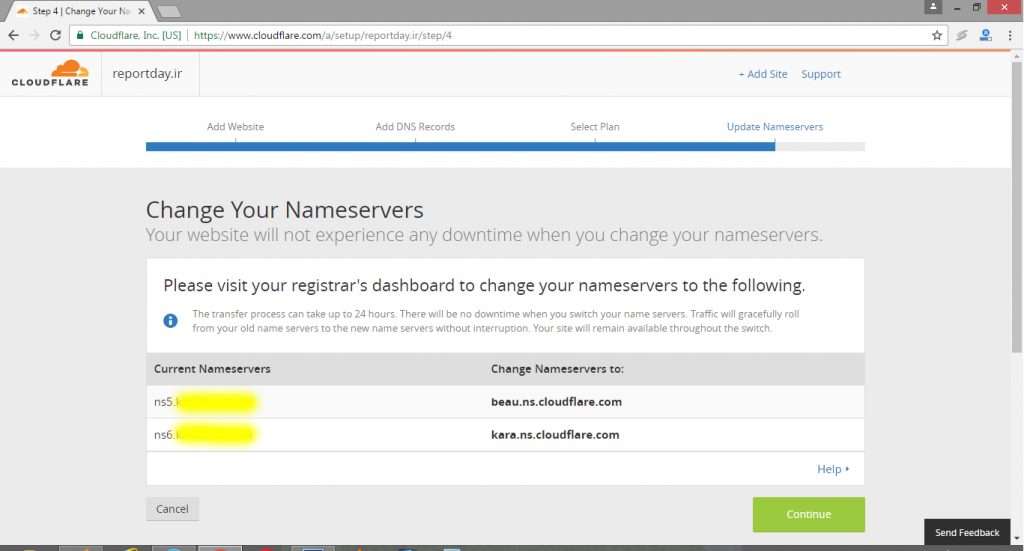Click the ns6 current nameserver entry

204,434
